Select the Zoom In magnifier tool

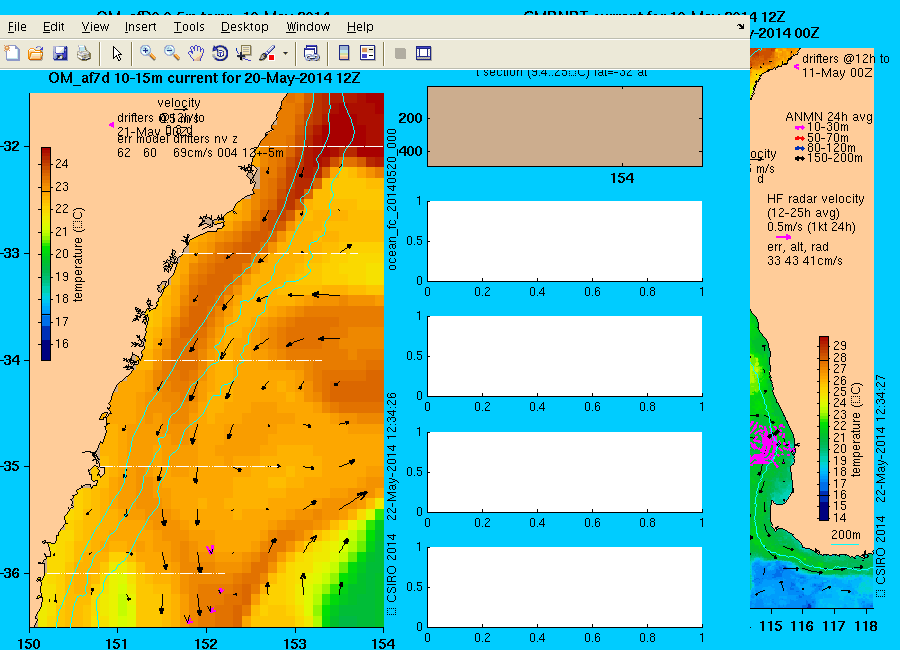pyautogui.click(x=148, y=53)
